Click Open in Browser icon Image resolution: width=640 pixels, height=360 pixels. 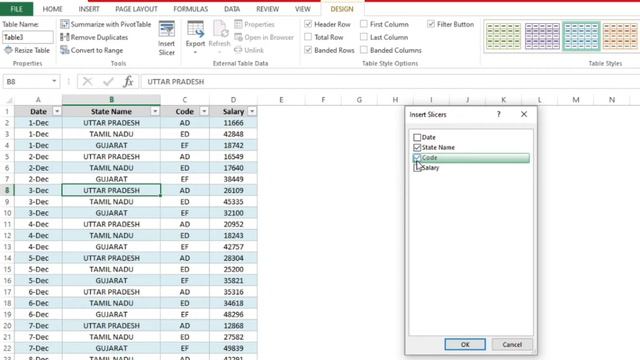(x=238, y=37)
